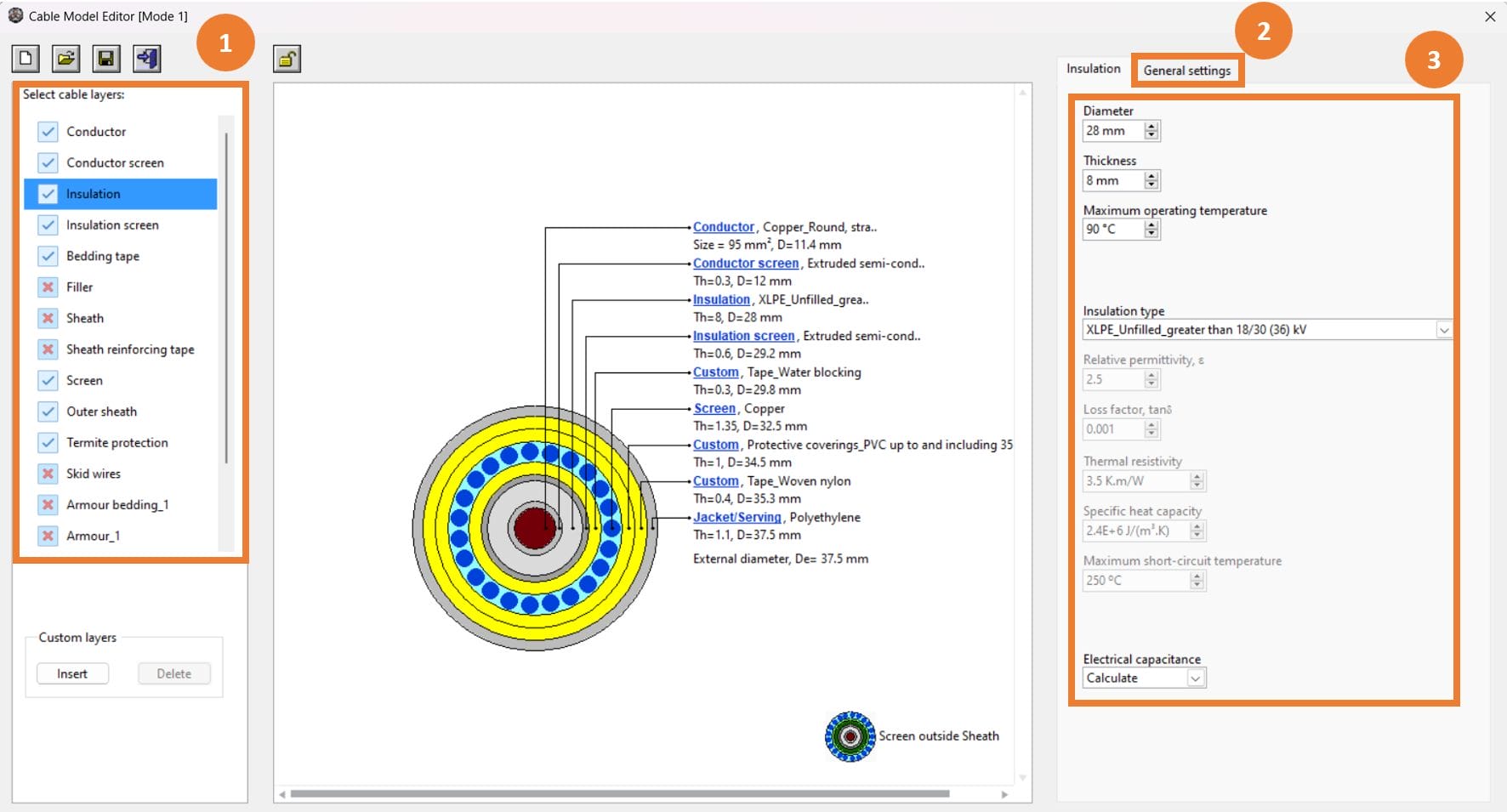Image resolution: width=1507 pixels, height=812 pixels.
Task: Enable the Filler cable layer
Action: 46,287
